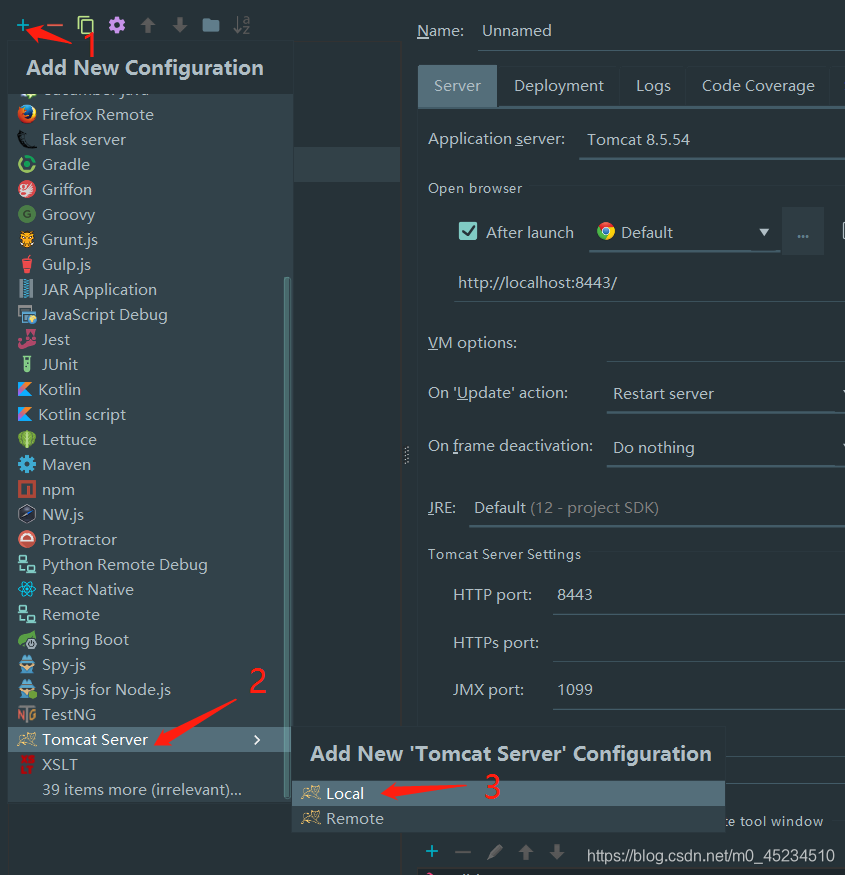
Task: Open the JRE Default project SDK combo box
Action: point(656,508)
